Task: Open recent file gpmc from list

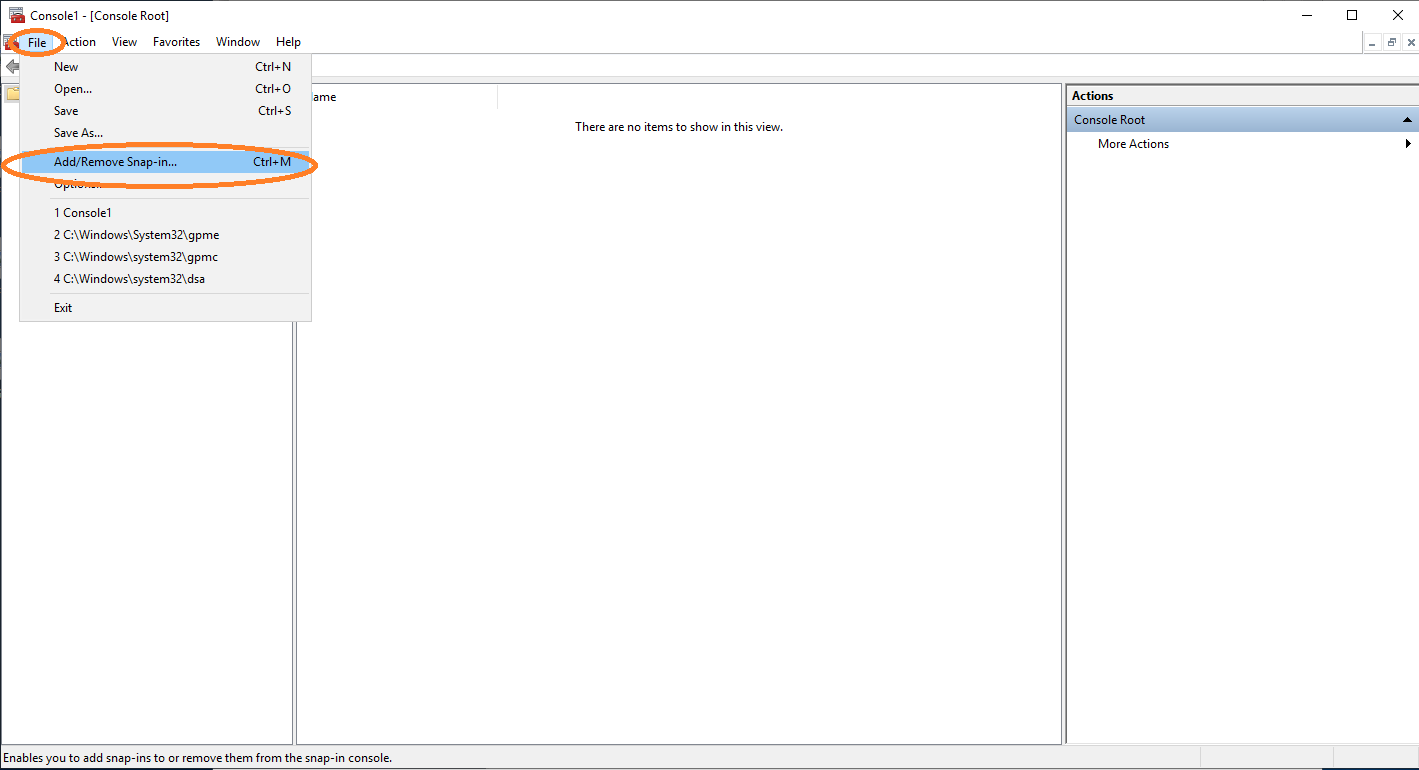Action: tap(136, 257)
